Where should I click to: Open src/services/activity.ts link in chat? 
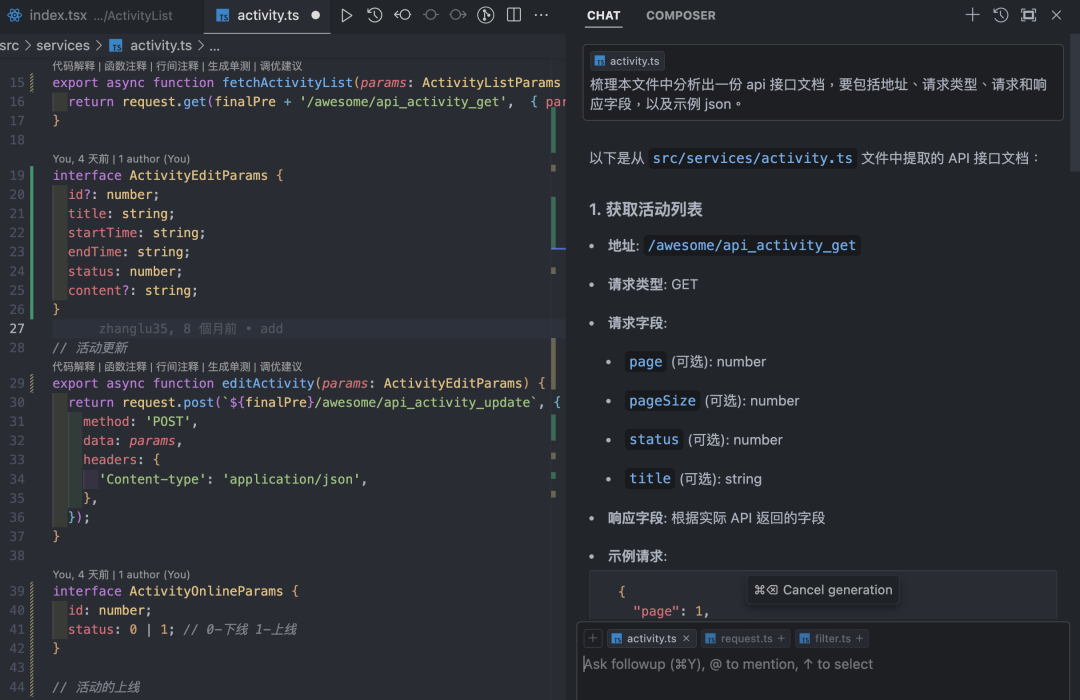752,158
